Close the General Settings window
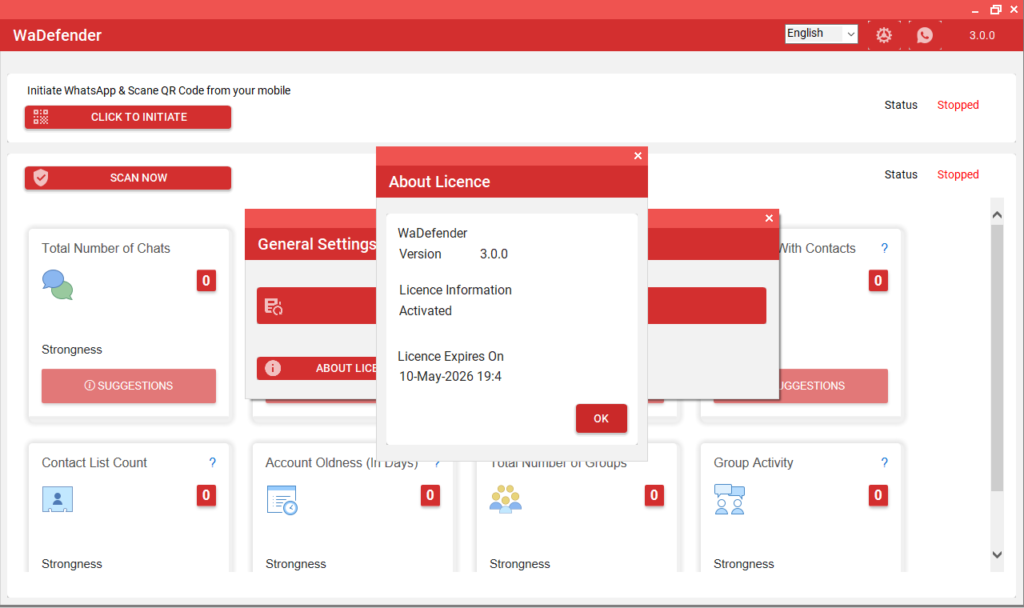The image size is (1024, 608). (x=769, y=218)
